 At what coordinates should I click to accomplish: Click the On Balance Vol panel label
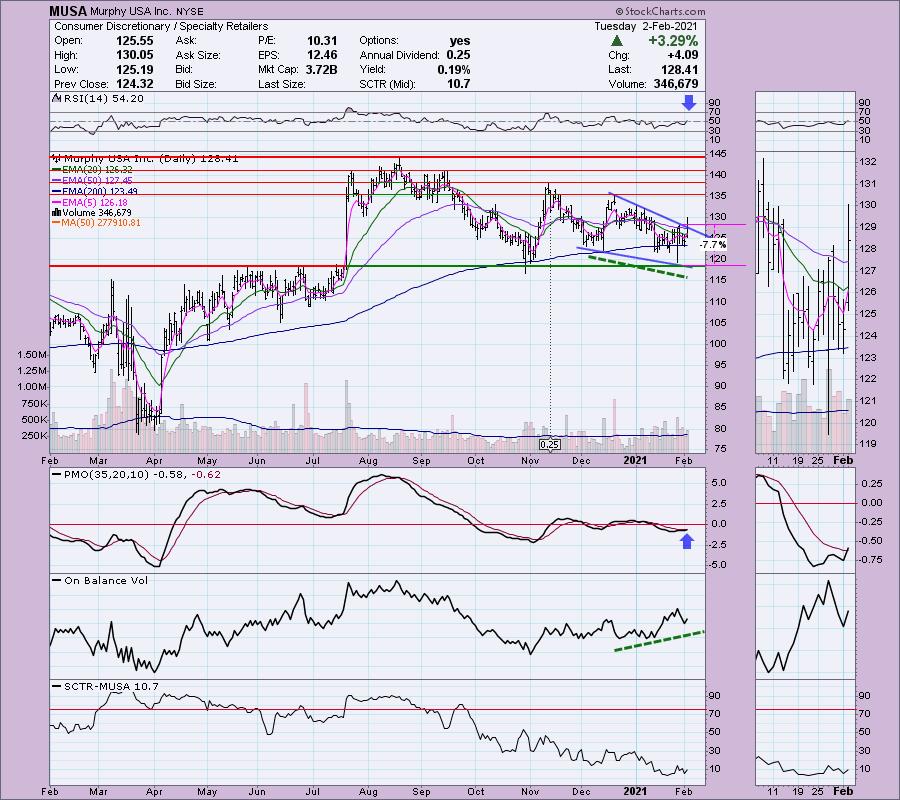[x=100, y=580]
